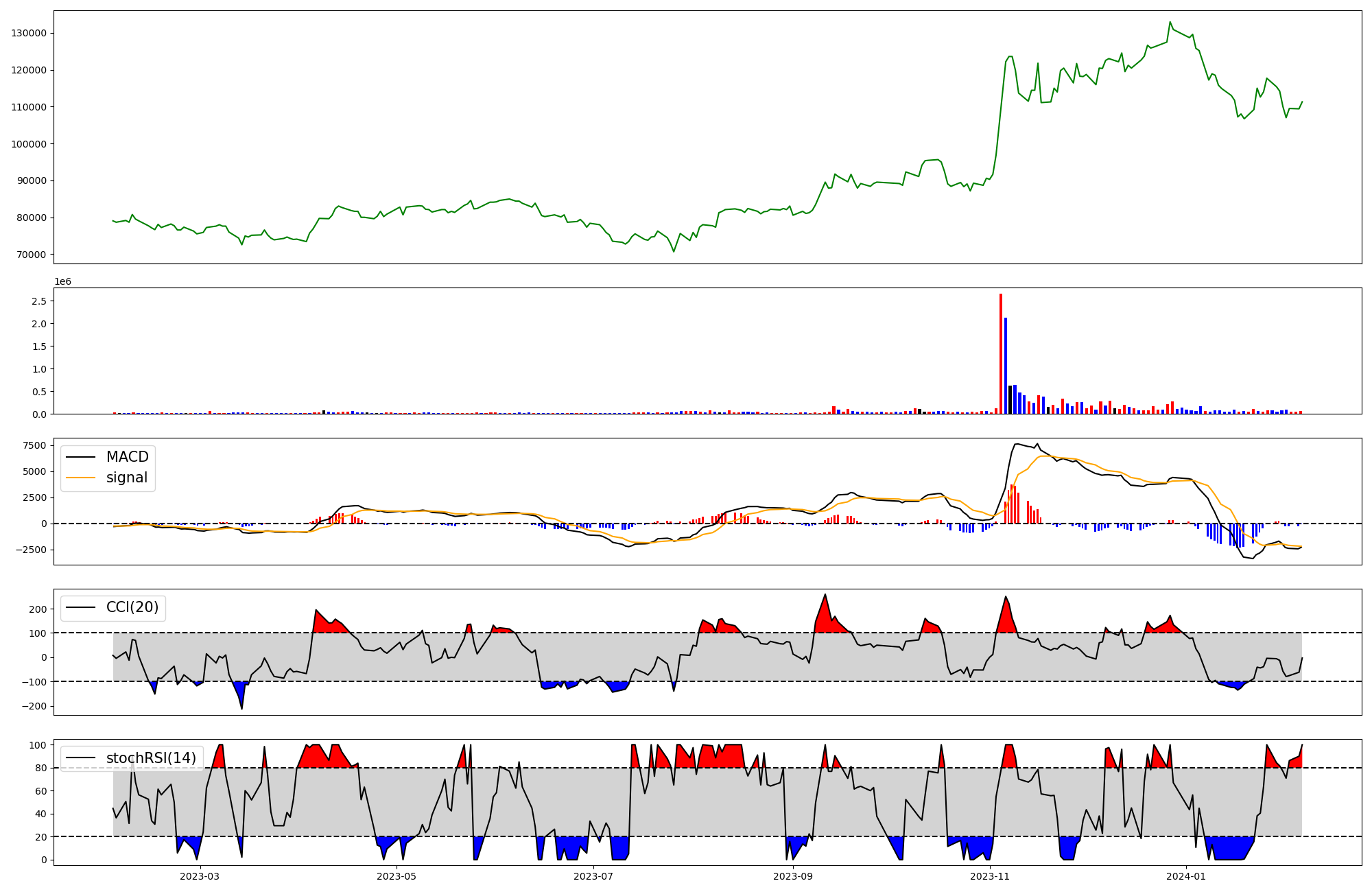
Task: Click the -200 CCI axis tick label
Action: 34,706
